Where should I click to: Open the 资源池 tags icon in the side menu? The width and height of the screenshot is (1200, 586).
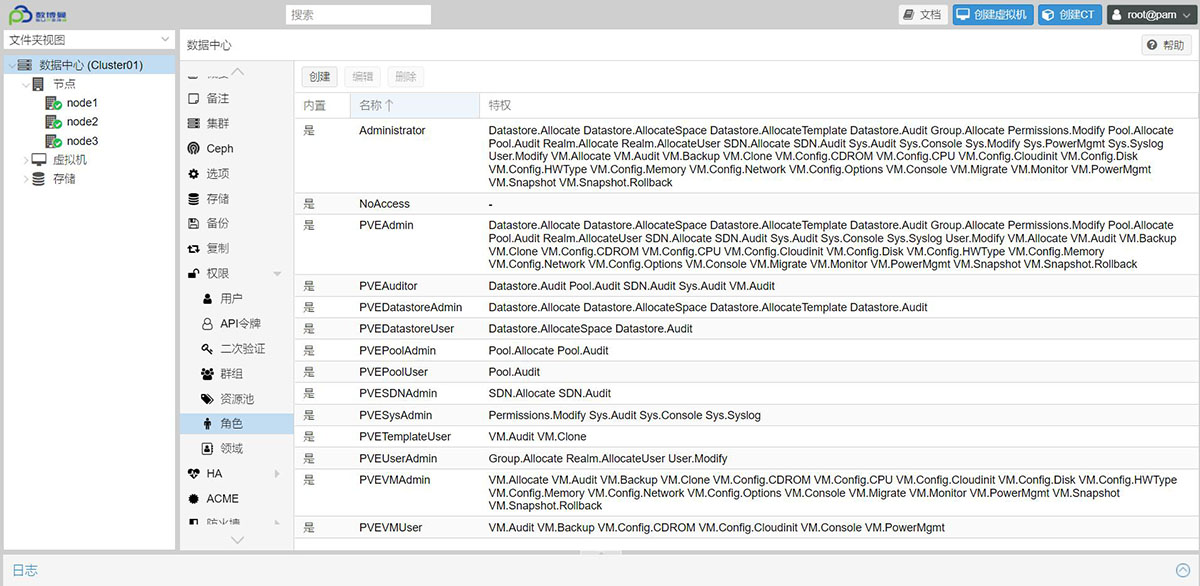tap(207, 399)
